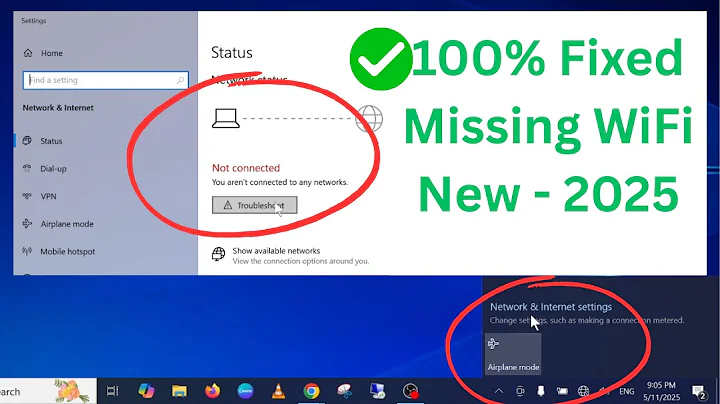Launch VLC media player from taskbar

(x=278, y=391)
